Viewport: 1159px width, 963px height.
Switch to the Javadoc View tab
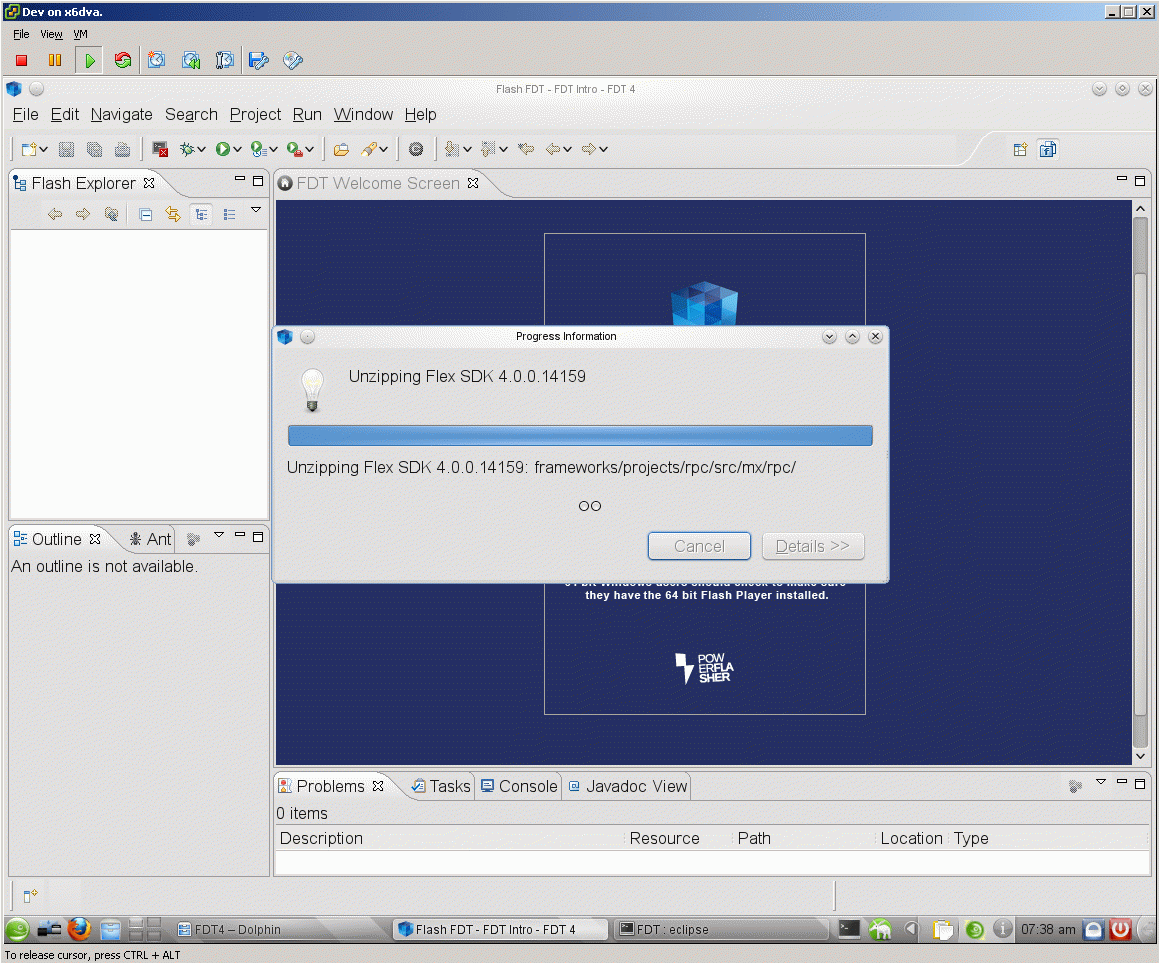[x=628, y=786]
